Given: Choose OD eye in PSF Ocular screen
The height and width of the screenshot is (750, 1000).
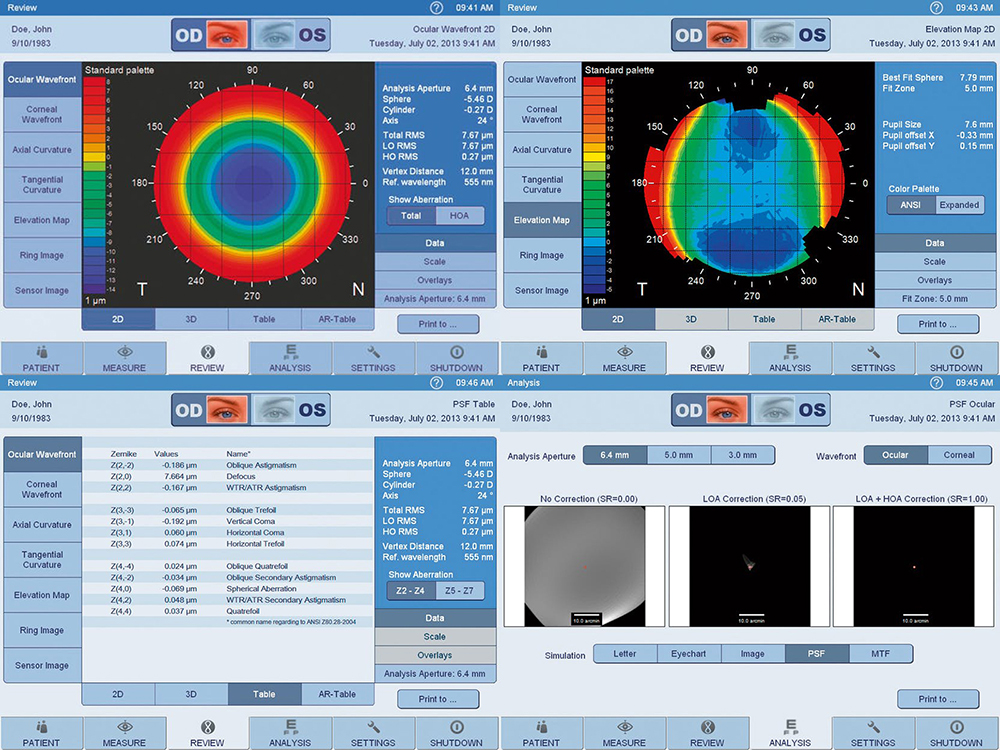Looking at the screenshot, I should [710, 409].
